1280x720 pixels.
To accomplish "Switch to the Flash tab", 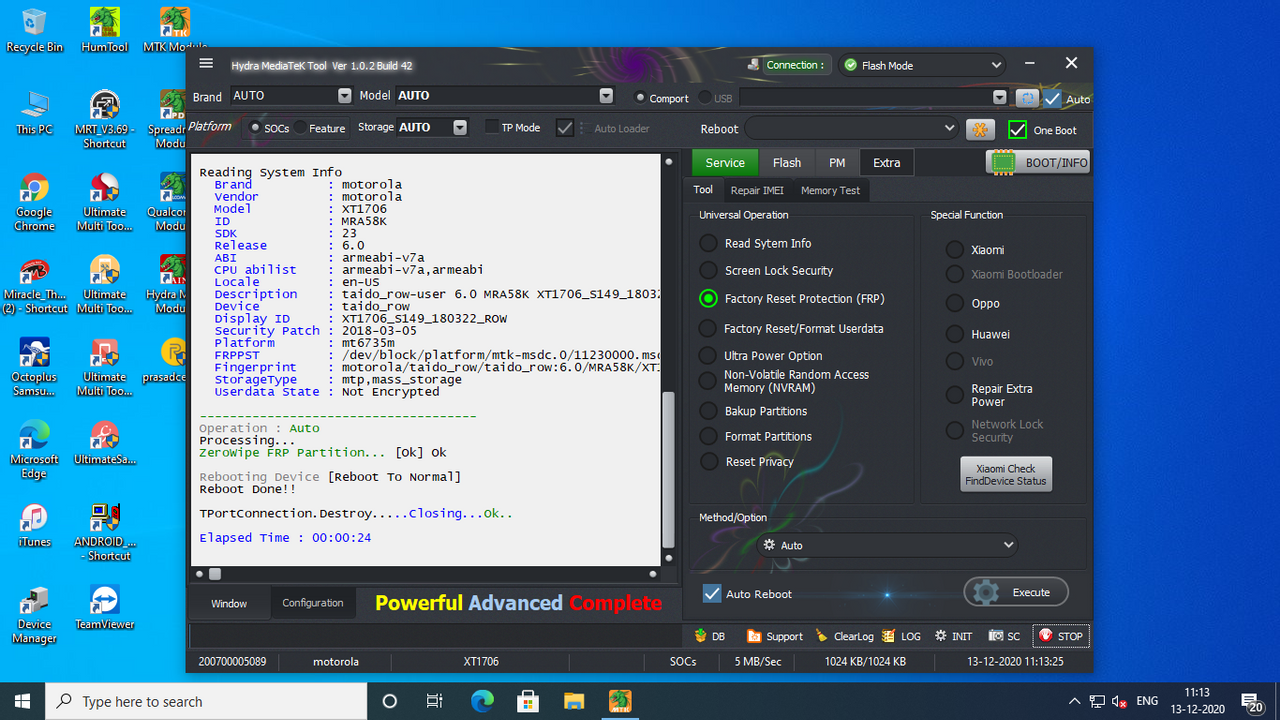I will point(787,163).
